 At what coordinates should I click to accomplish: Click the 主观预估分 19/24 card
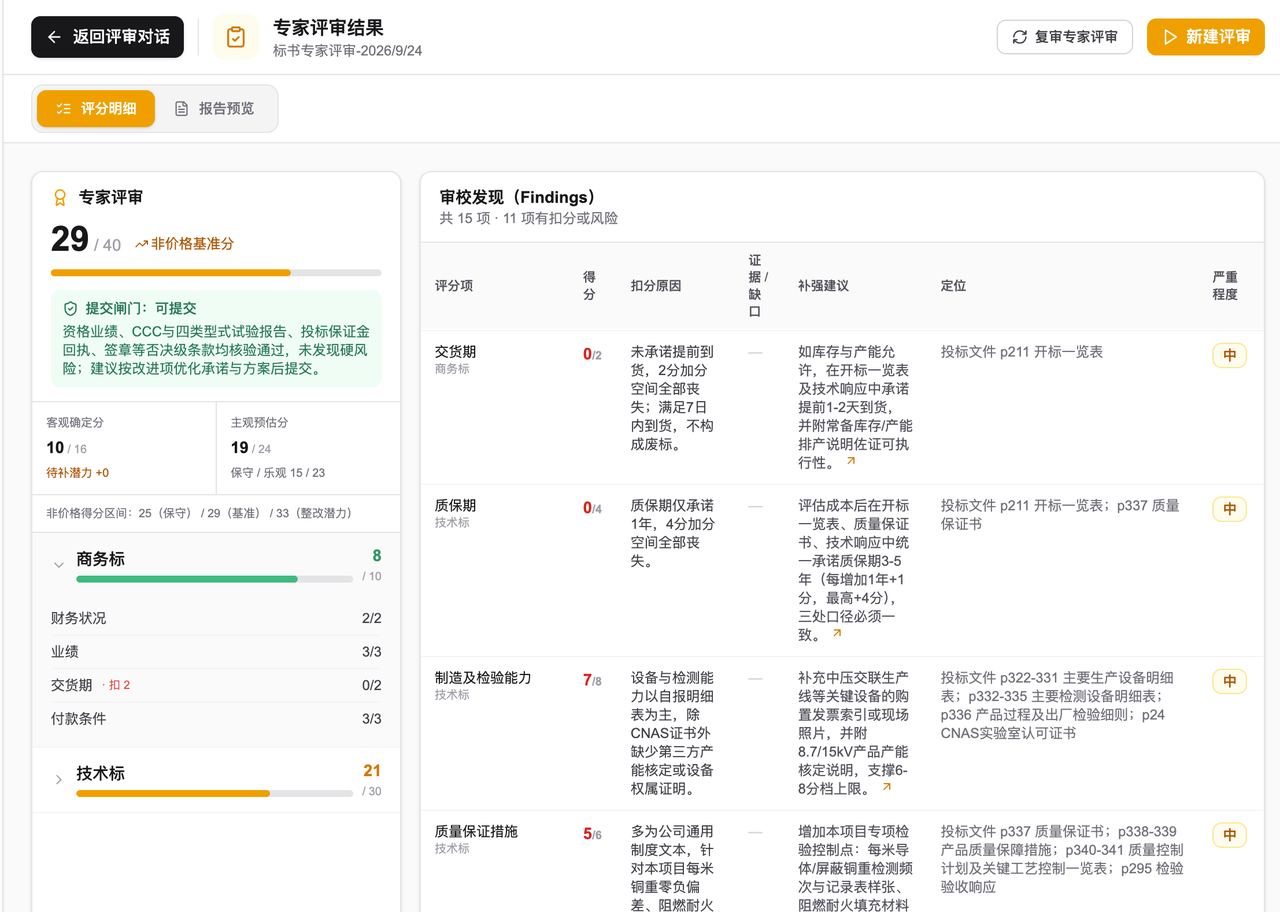[308, 448]
